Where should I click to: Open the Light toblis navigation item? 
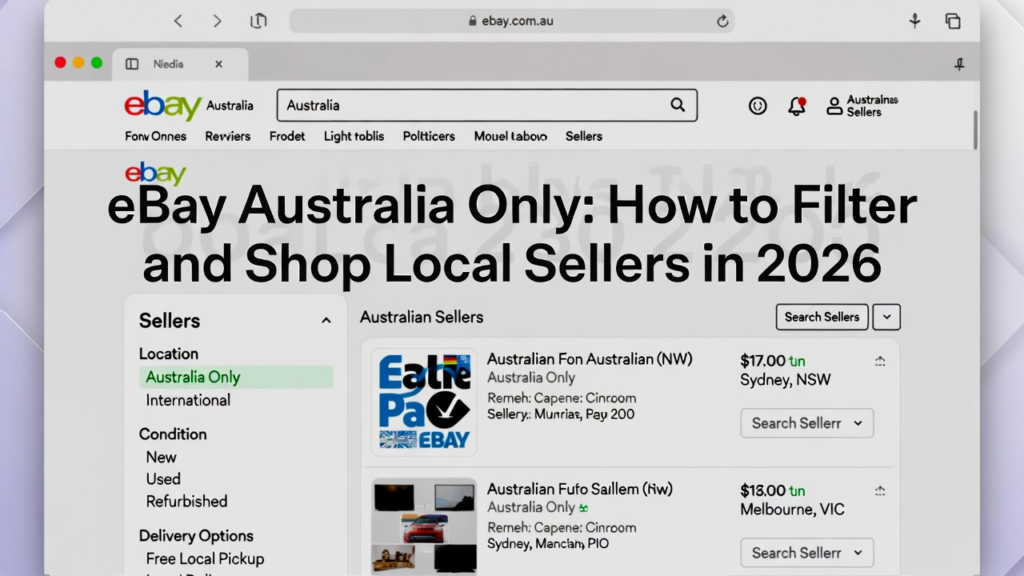pyautogui.click(x=353, y=136)
